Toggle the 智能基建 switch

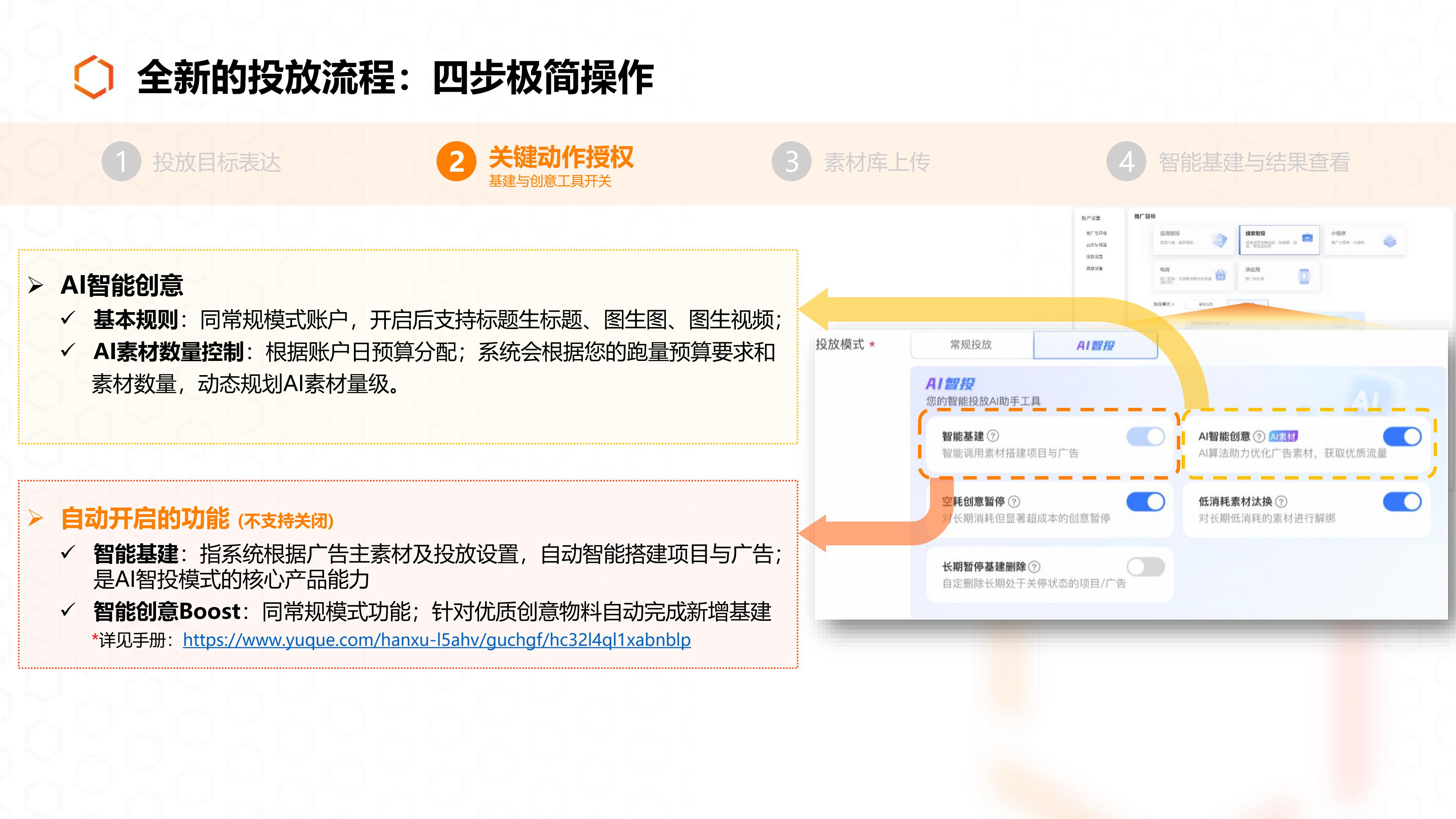(1145, 436)
